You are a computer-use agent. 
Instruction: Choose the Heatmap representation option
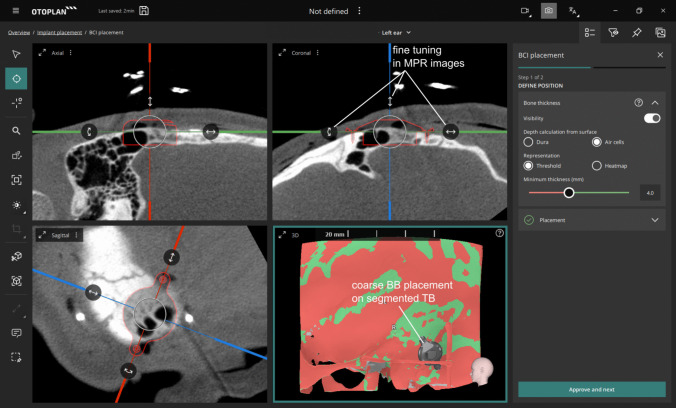tap(597, 166)
